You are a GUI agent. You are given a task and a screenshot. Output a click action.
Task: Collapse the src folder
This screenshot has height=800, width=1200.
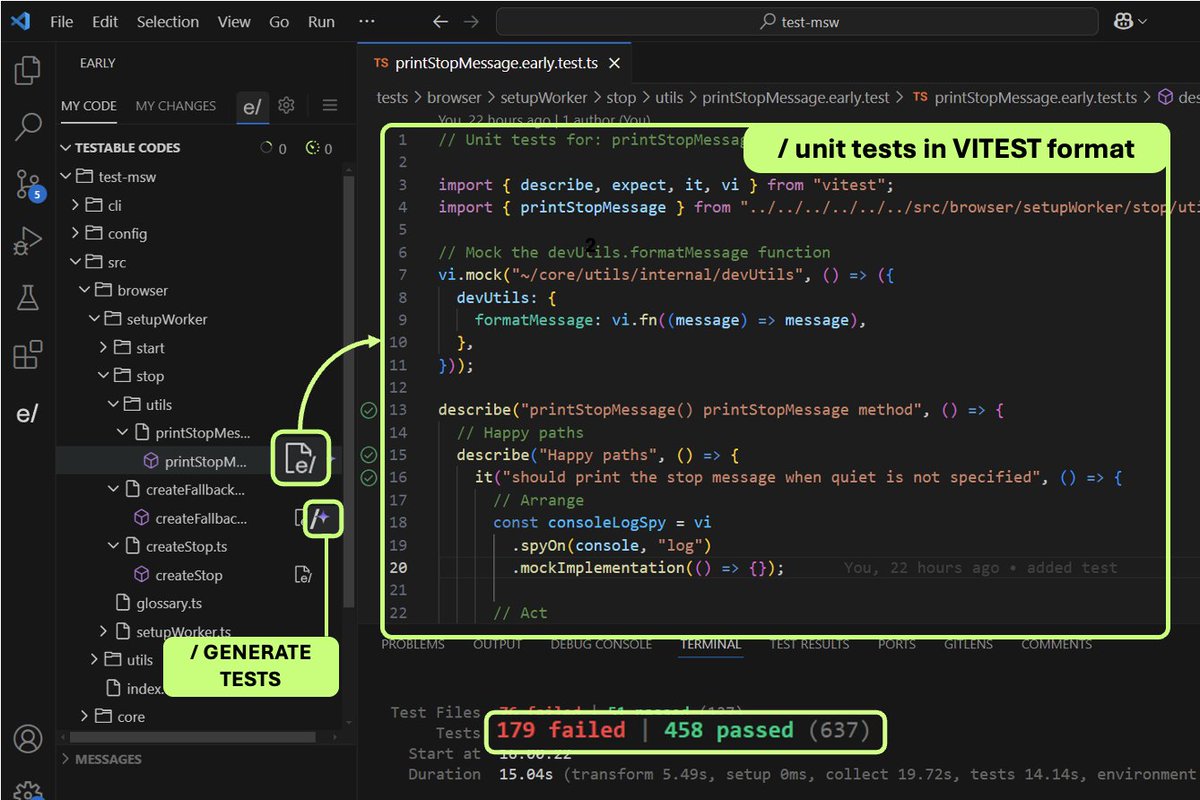tap(76, 262)
